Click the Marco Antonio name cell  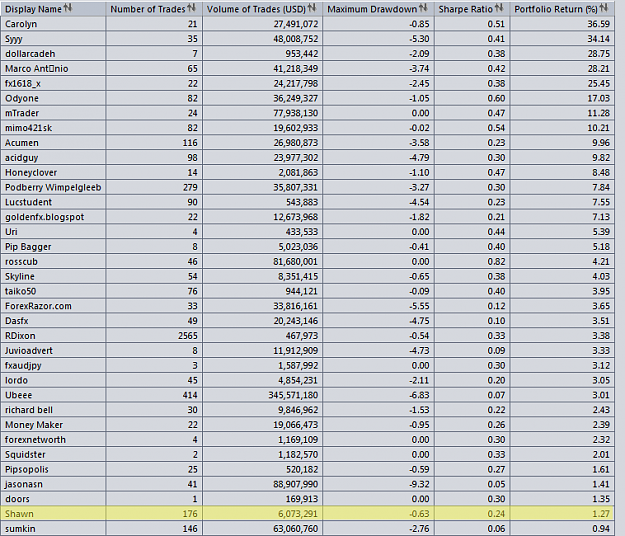pyautogui.click(x=54, y=69)
